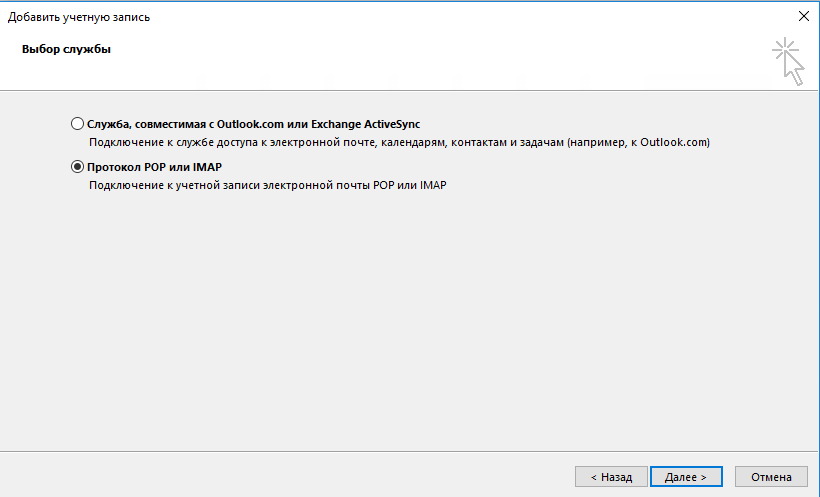Close the Добавить учетную запись dialog
Viewport: 820px width, 497px height.
click(x=803, y=16)
